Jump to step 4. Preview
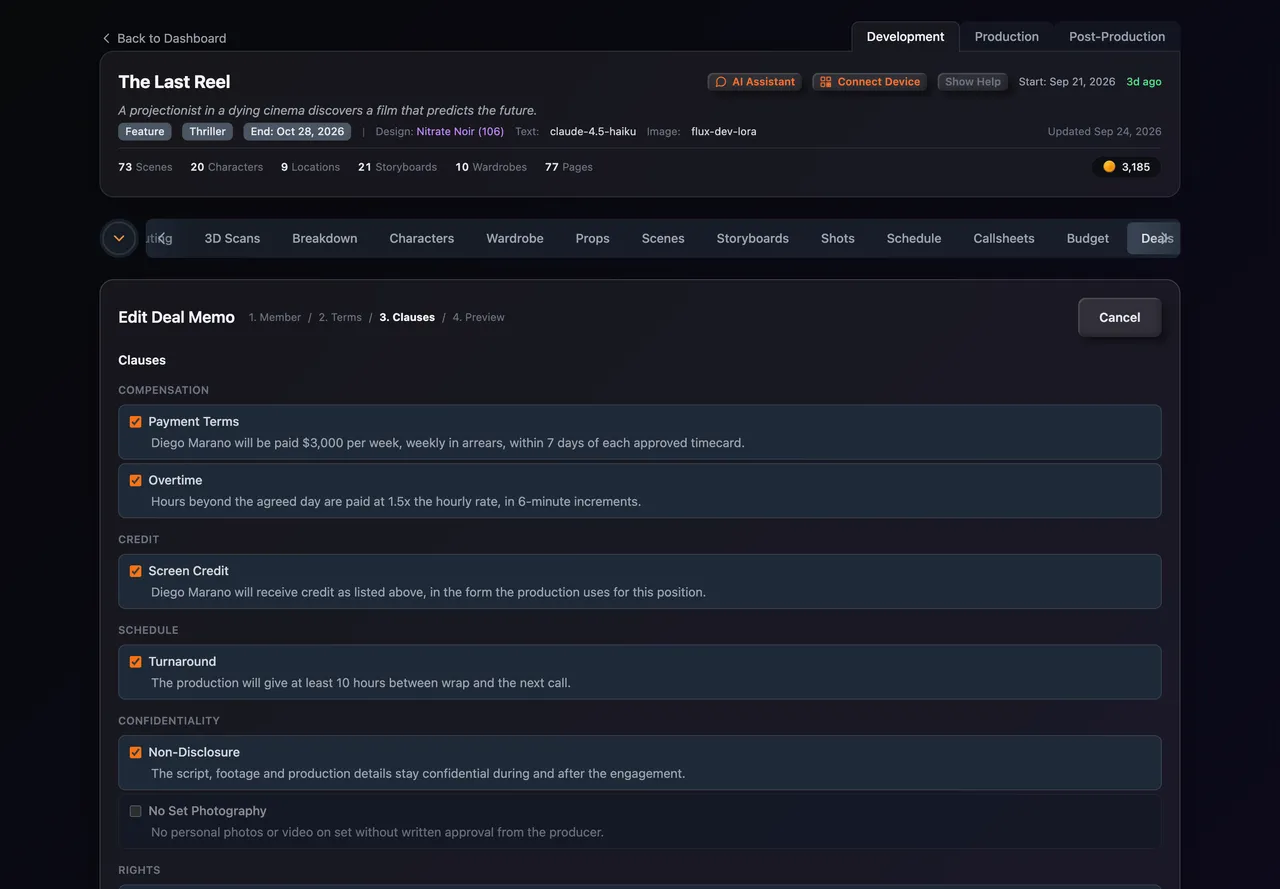 (479, 317)
